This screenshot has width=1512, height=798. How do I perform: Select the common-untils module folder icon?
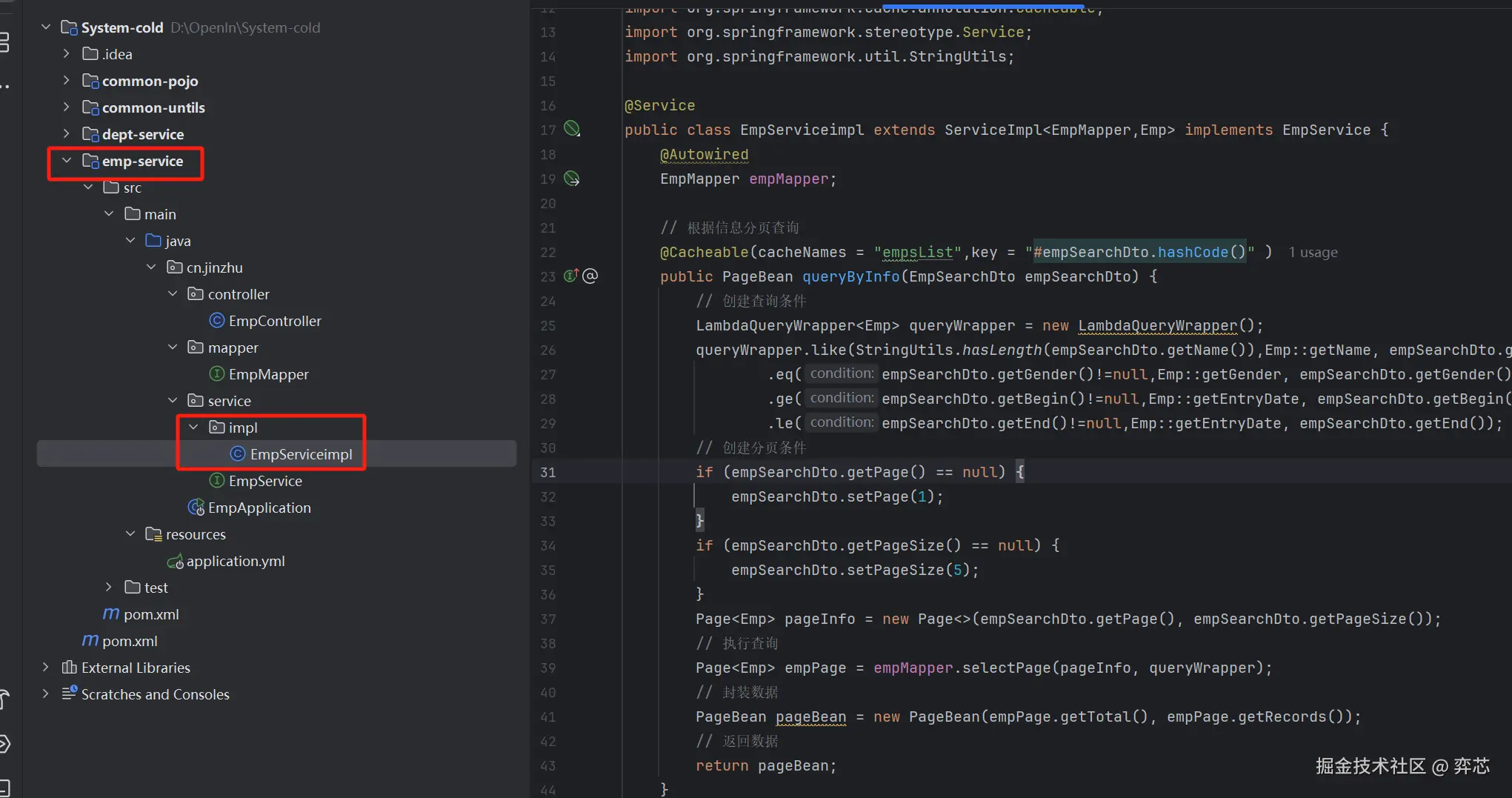tap(90, 107)
